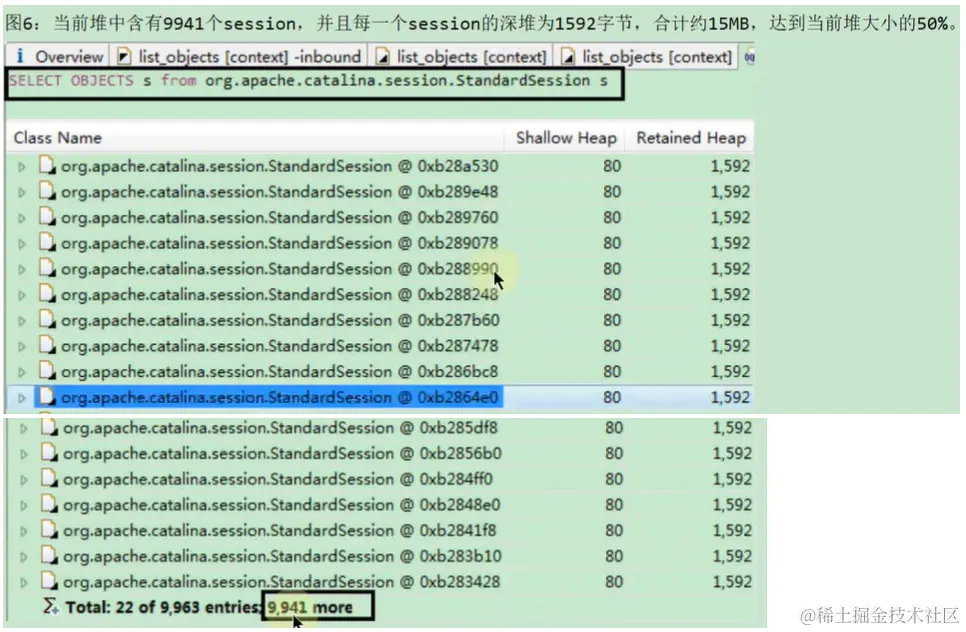Click object icon of 0xb28a530 row
Screen dimensions: 966x632
(x=47, y=165)
